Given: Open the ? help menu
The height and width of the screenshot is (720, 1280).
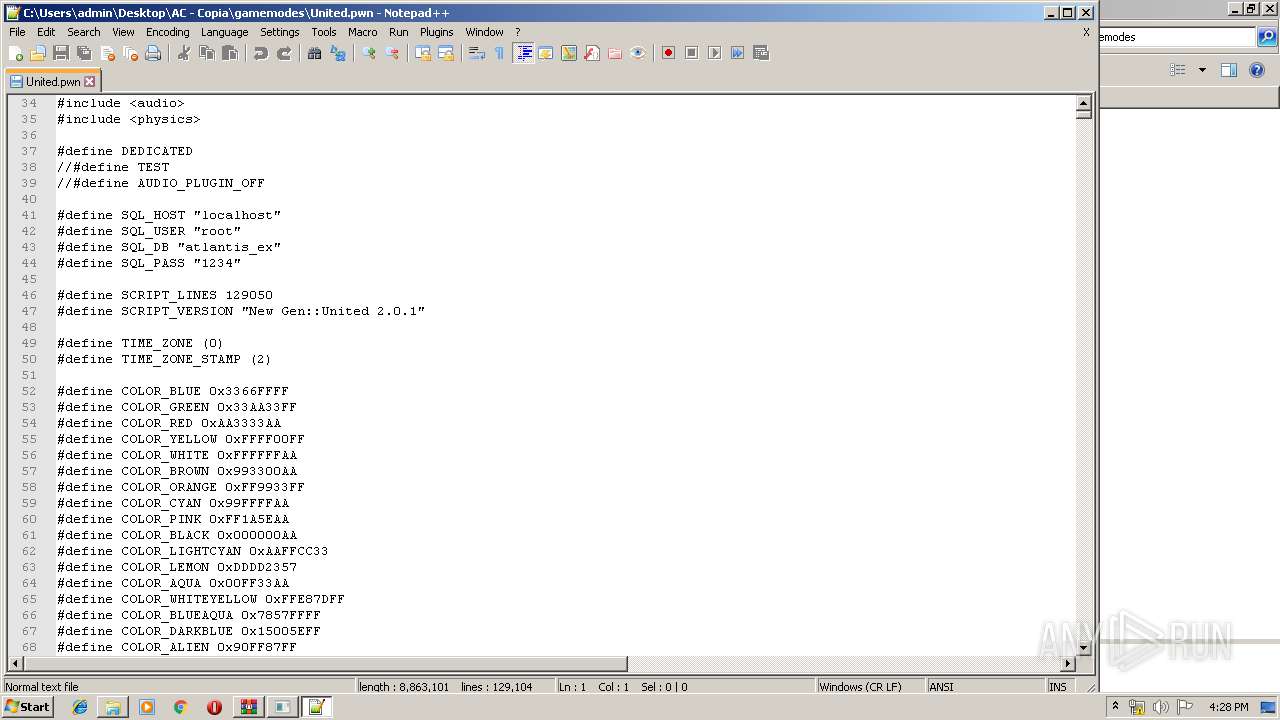Looking at the screenshot, I should 517,32.
